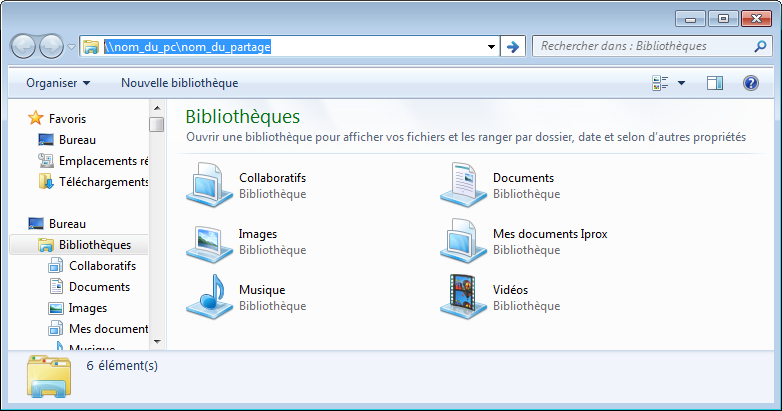
Task: Click the navigation pane scrollbar up arrow
Action: point(157,109)
